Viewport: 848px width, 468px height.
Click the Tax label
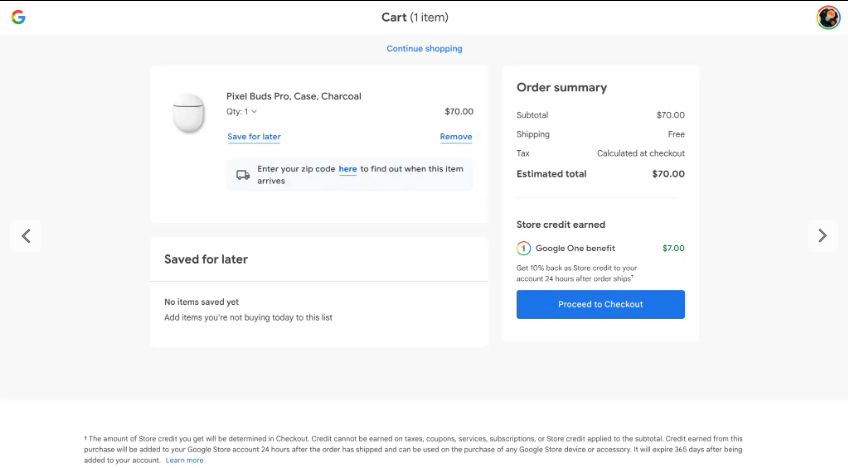coord(522,154)
